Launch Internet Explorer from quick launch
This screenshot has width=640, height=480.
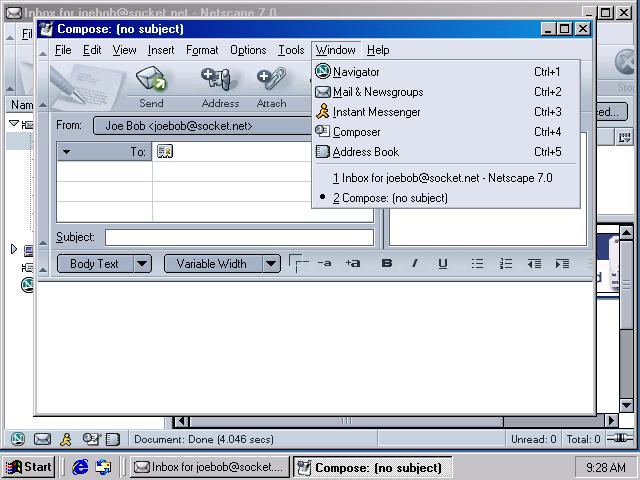click(x=80, y=467)
